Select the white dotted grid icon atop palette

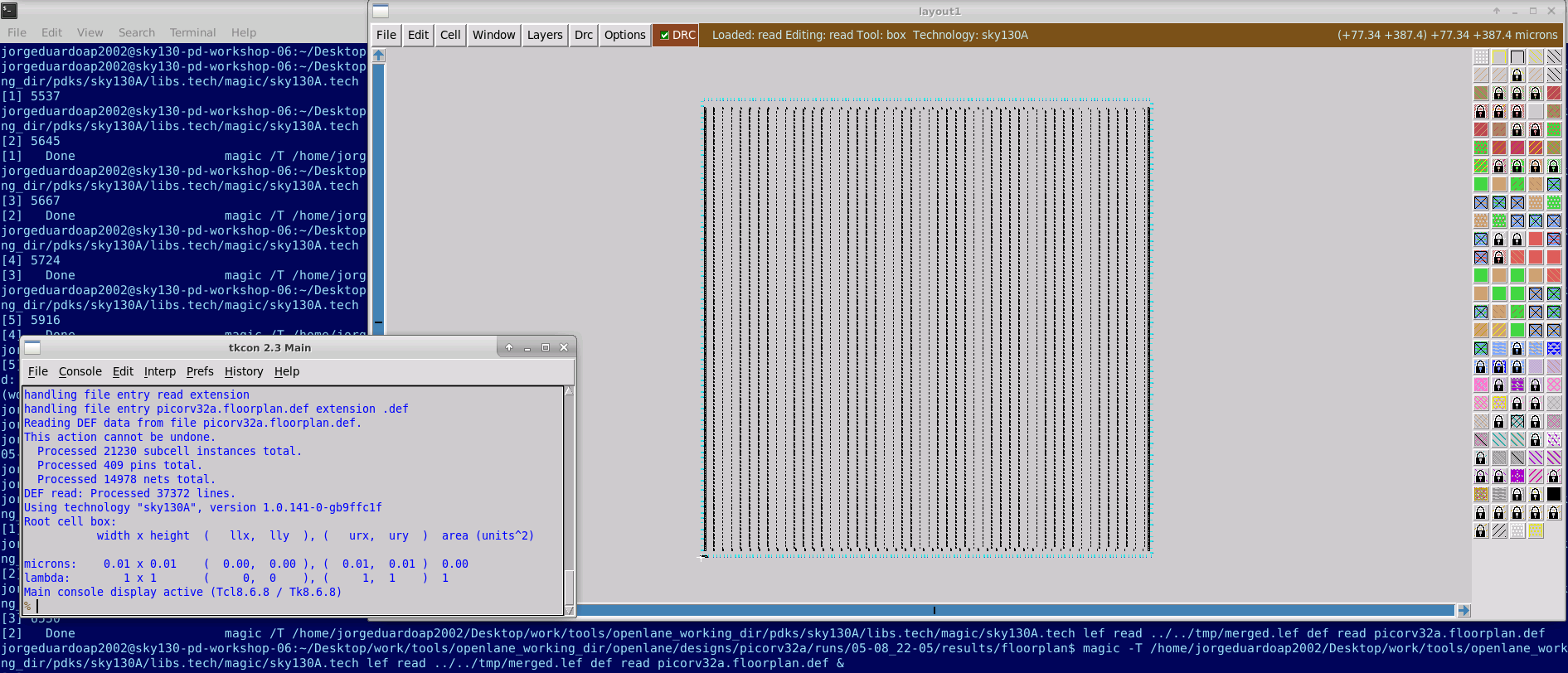click(x=1481, y=56)
